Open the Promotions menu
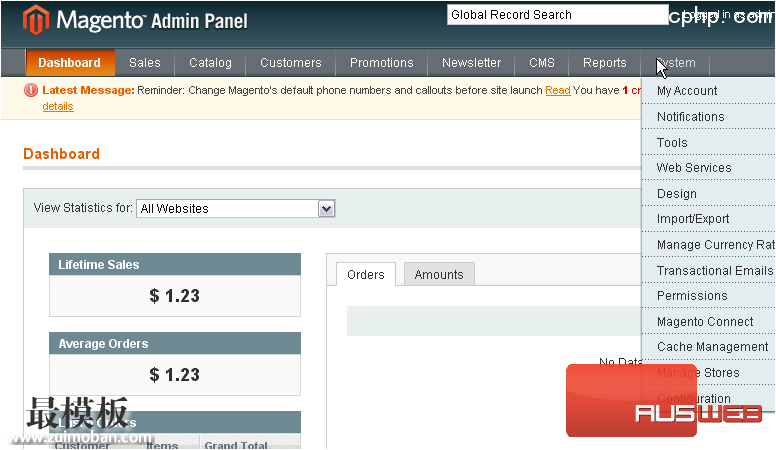 tap(382, 63)
